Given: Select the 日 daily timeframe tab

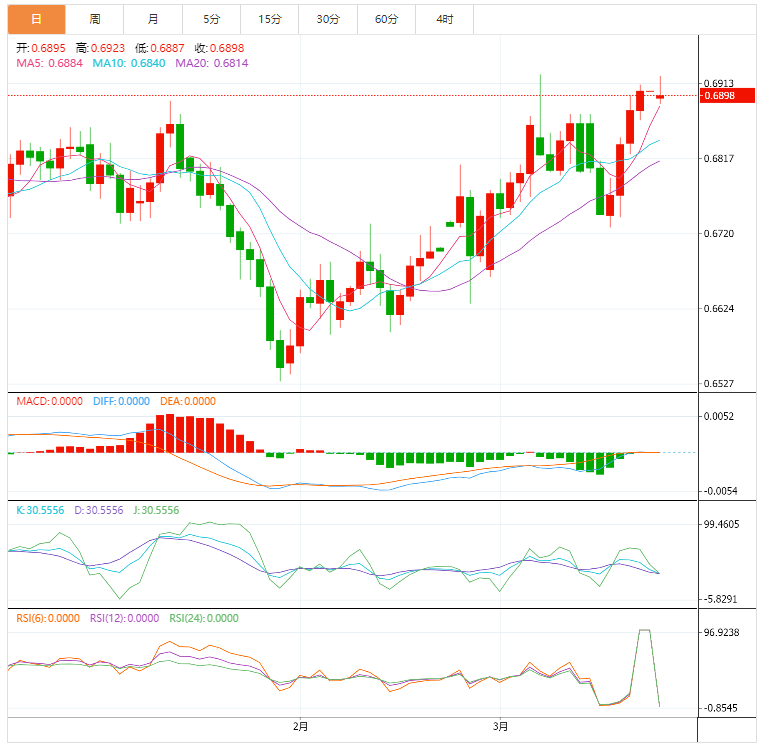Looking at the screenshot, I should pos(36,19).
